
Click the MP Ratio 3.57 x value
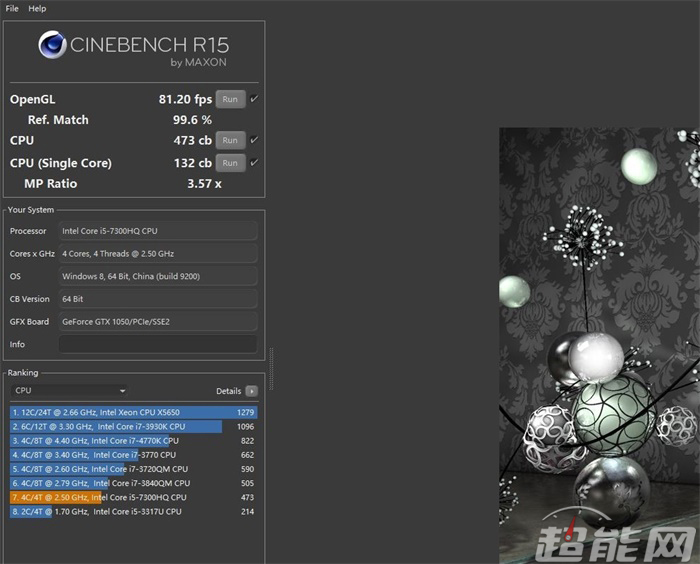[204, 184]
